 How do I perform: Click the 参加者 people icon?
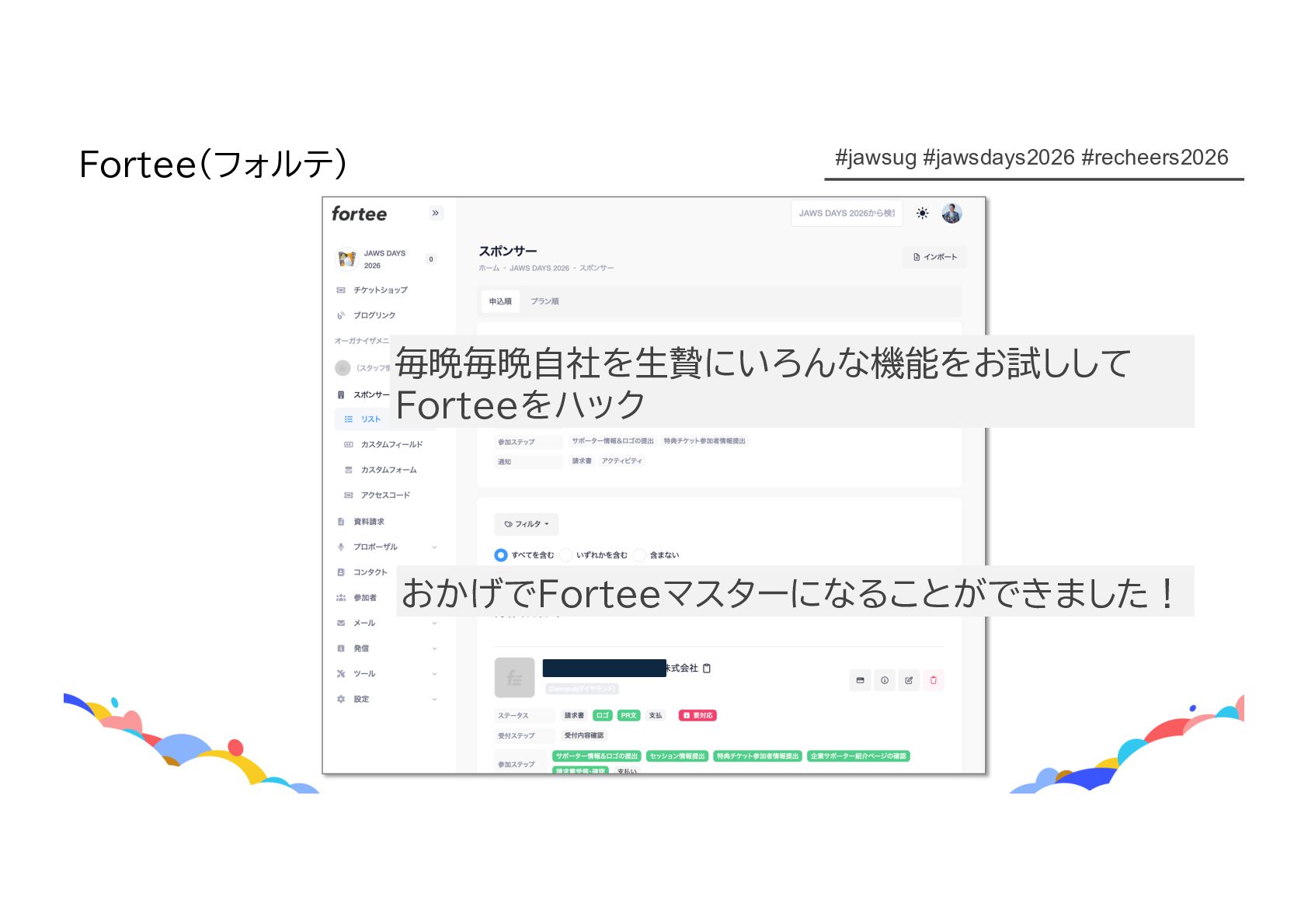click(x=341, y=598)
